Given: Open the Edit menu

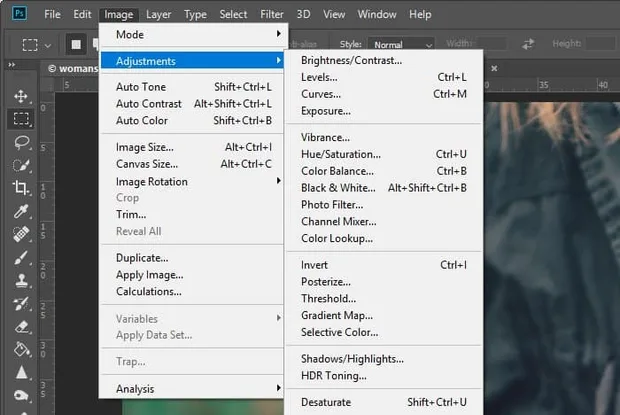Looking at the screenshot, I should (x=82, y=15).
